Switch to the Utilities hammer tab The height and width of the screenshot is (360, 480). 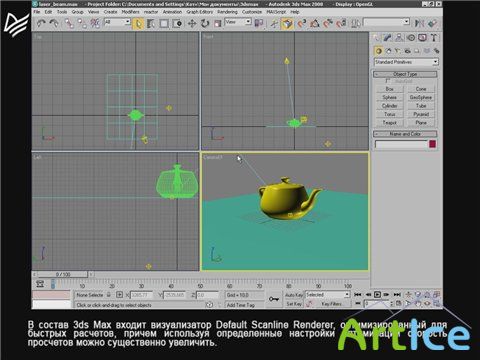(x=434, y=38)
